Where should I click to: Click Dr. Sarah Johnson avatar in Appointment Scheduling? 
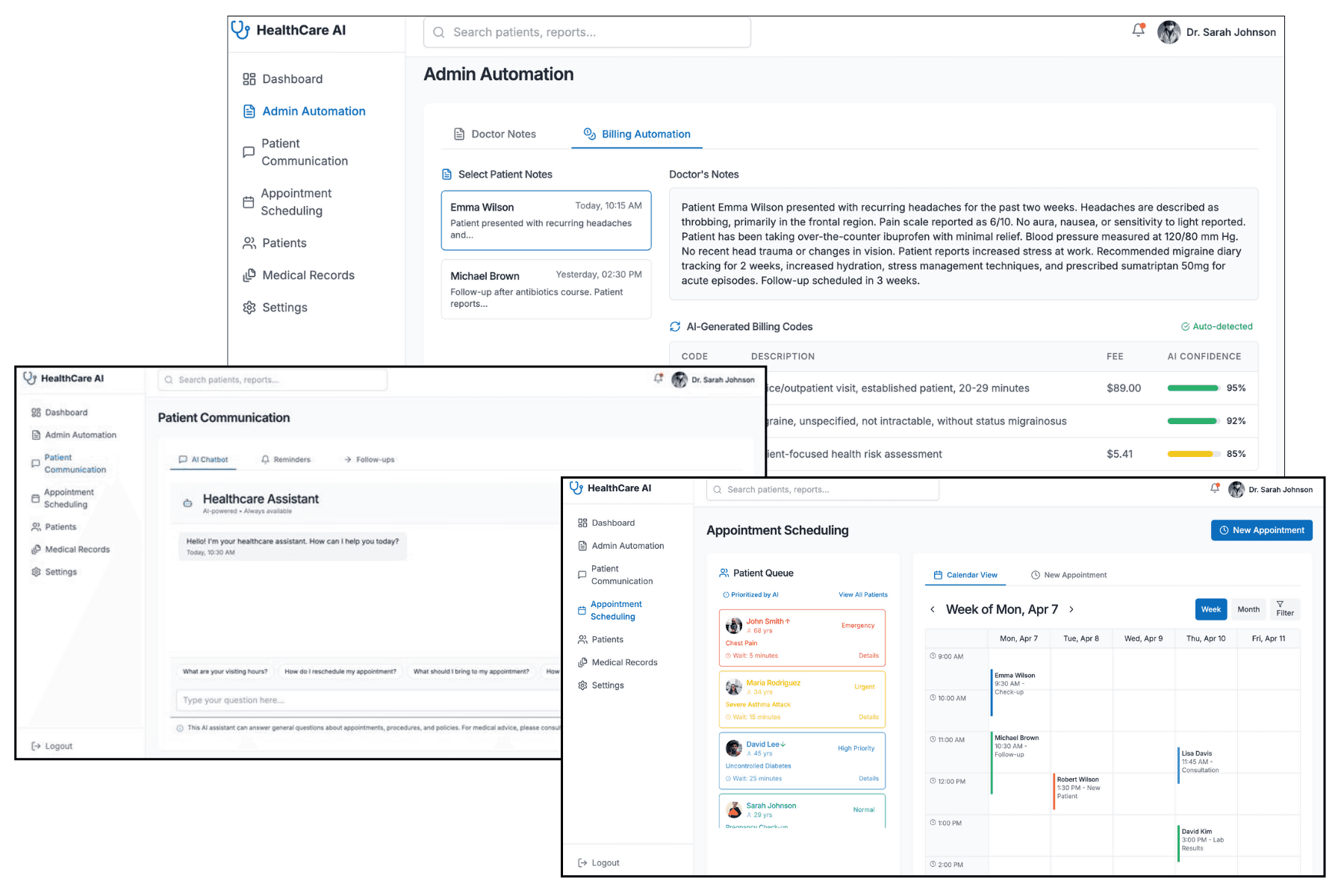pyautogui.click(x=1236, y=490)
